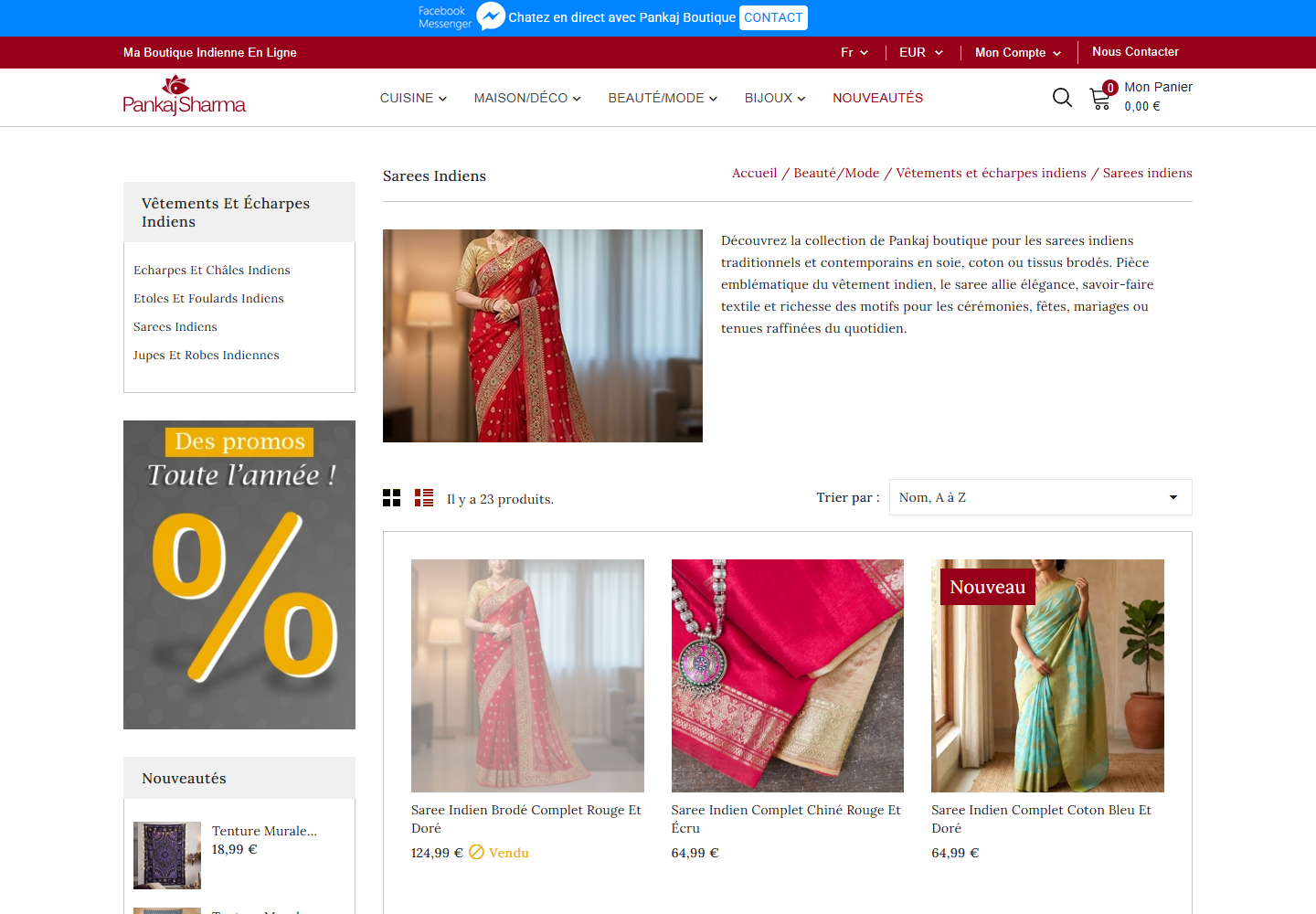This screenshot has height=914, width=1316.
Task: Expand the MAISON/DÉCO menu
Action: (527, 98)
